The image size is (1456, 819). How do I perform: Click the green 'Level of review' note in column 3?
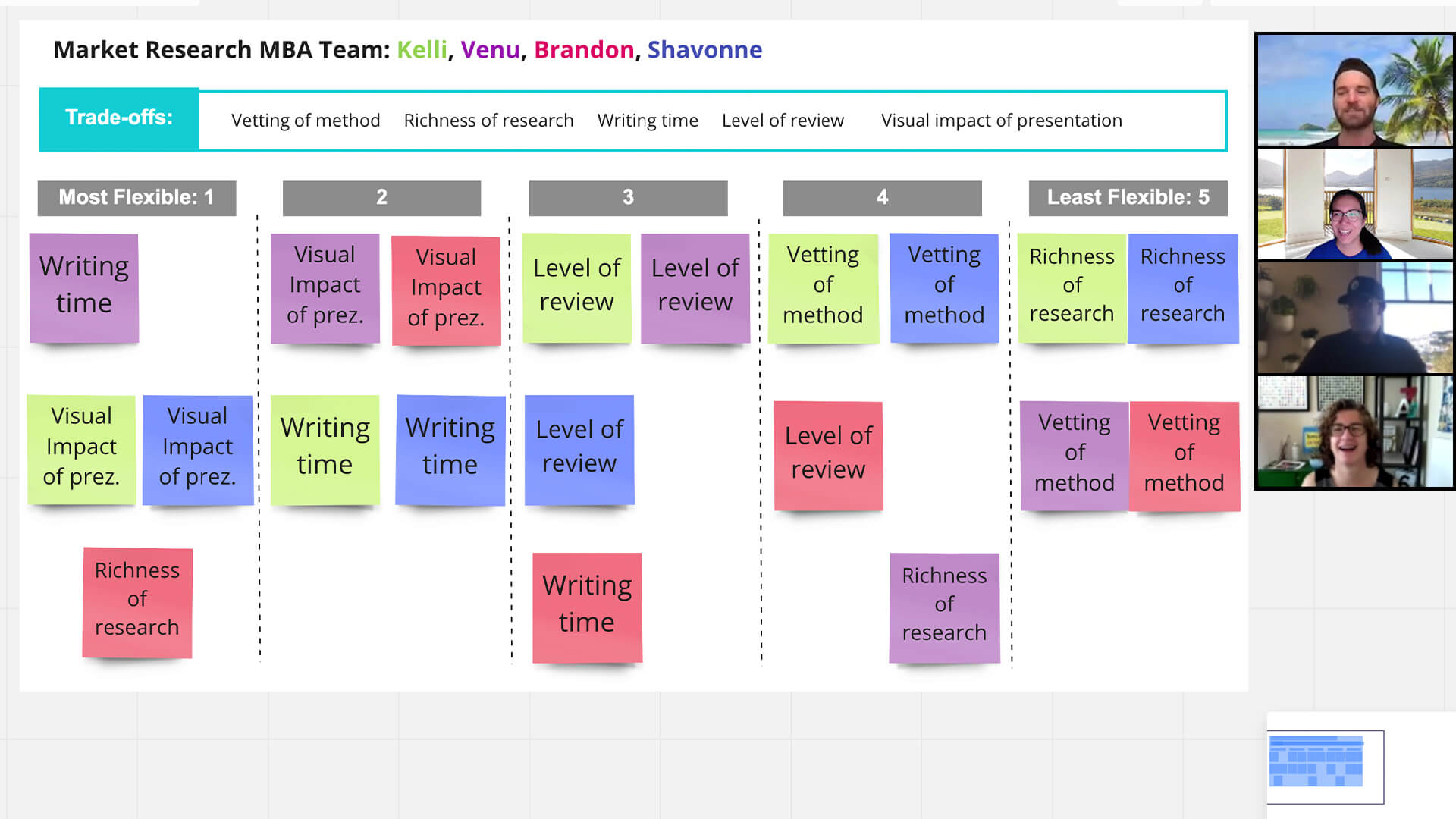pyautogui.click(x=578, y=284)
